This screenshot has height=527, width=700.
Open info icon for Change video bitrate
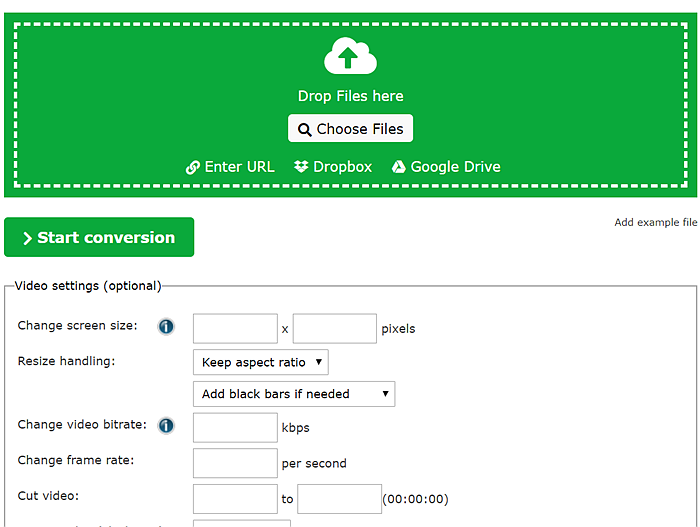tap(166, 425)
